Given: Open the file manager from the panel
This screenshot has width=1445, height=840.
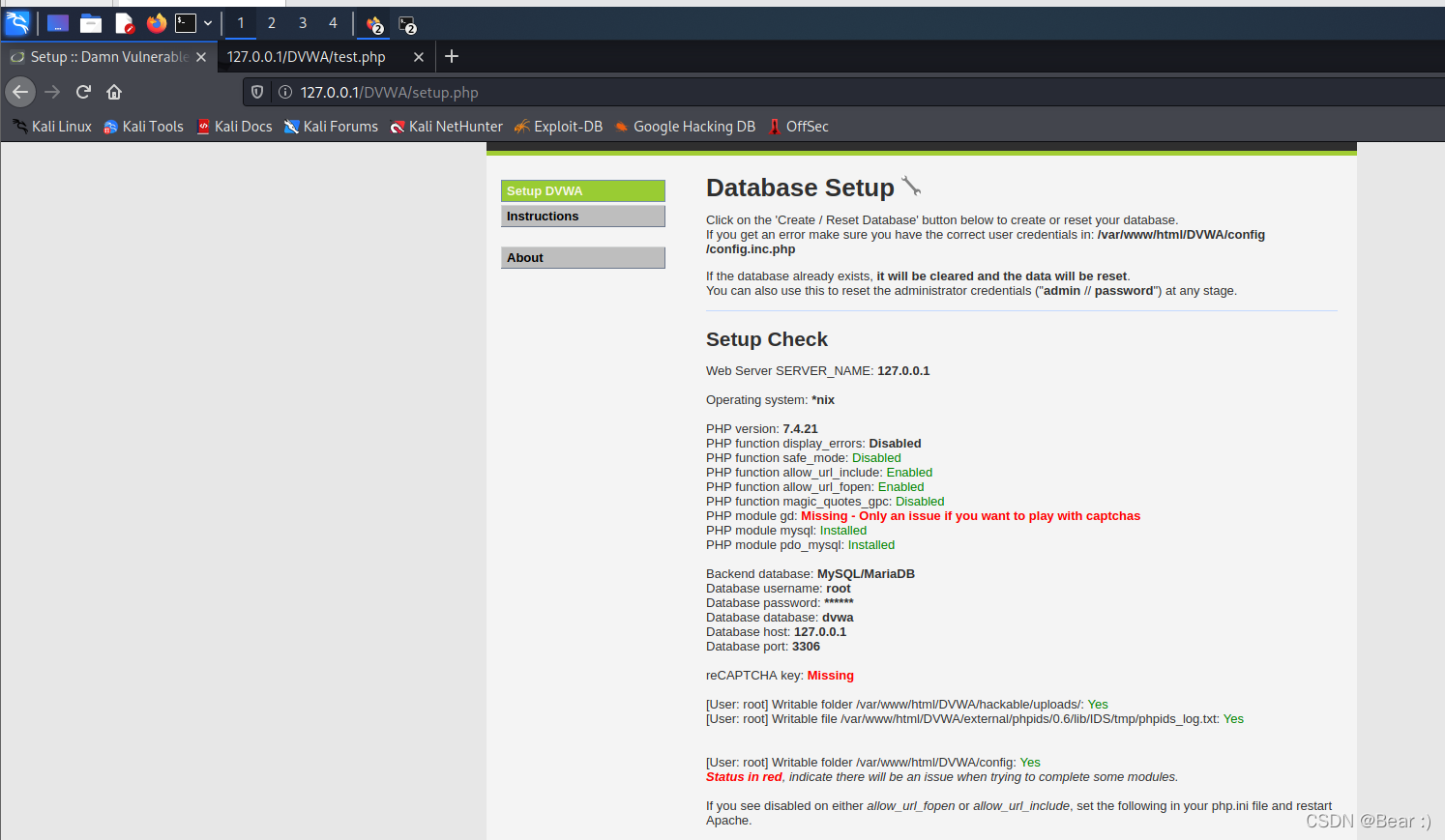Looking at the screenshot, I should 91,23.
